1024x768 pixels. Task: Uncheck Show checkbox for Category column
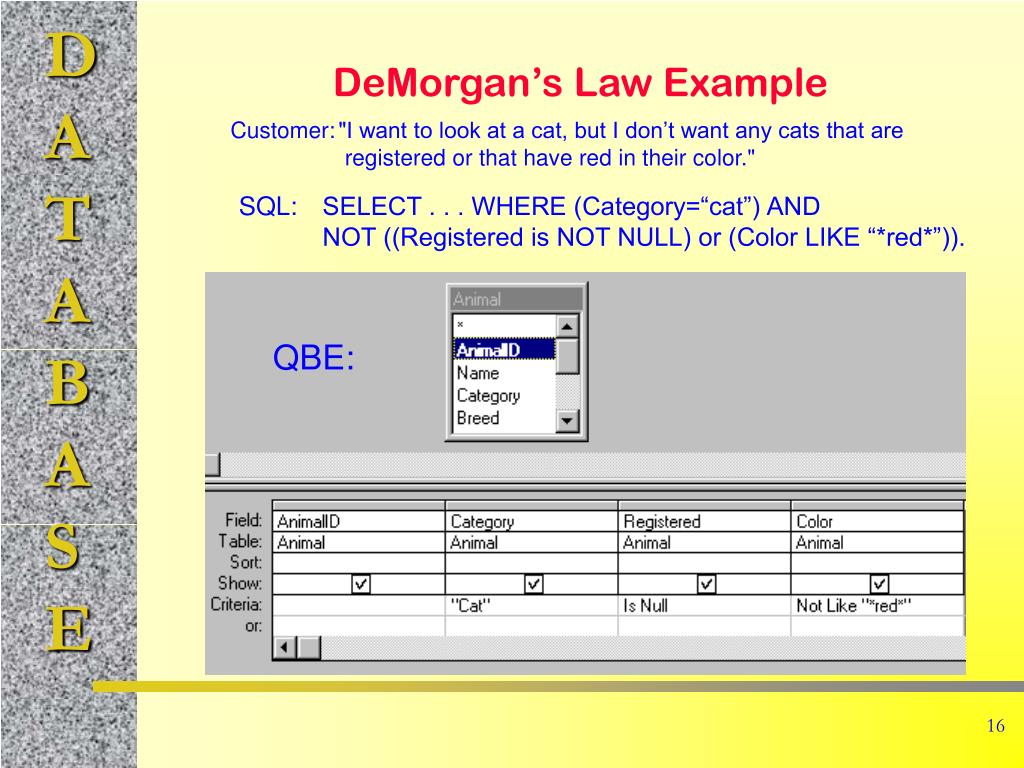[x=534, y=584]
